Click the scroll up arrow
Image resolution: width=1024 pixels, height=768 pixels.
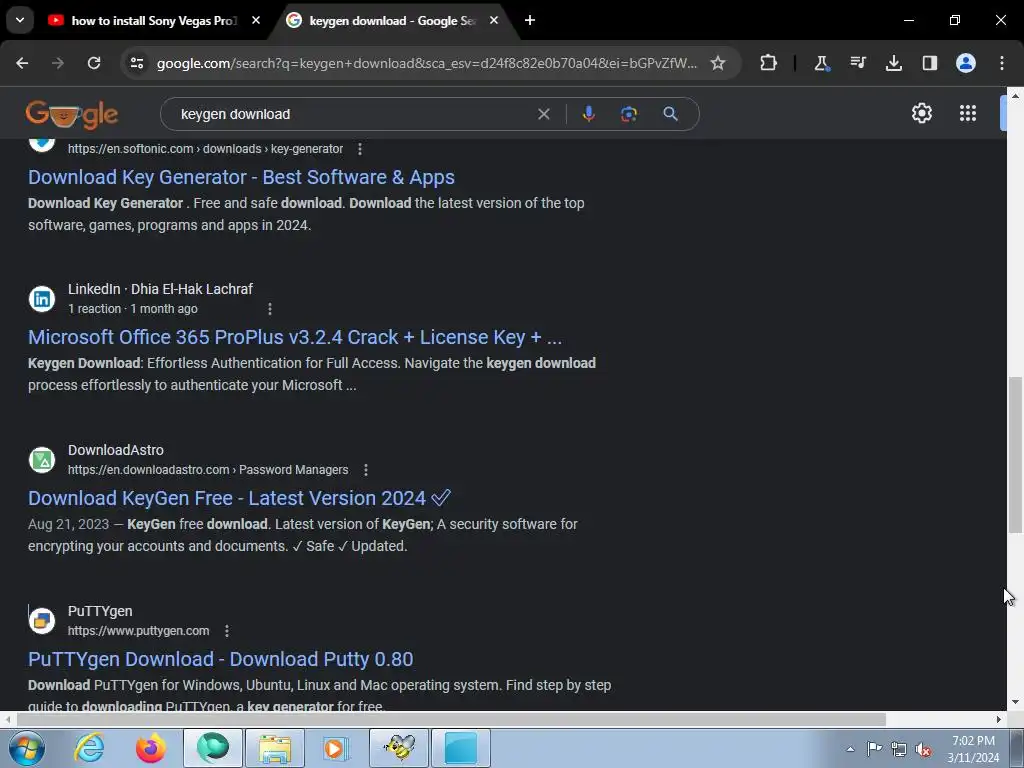[1015, 95]
